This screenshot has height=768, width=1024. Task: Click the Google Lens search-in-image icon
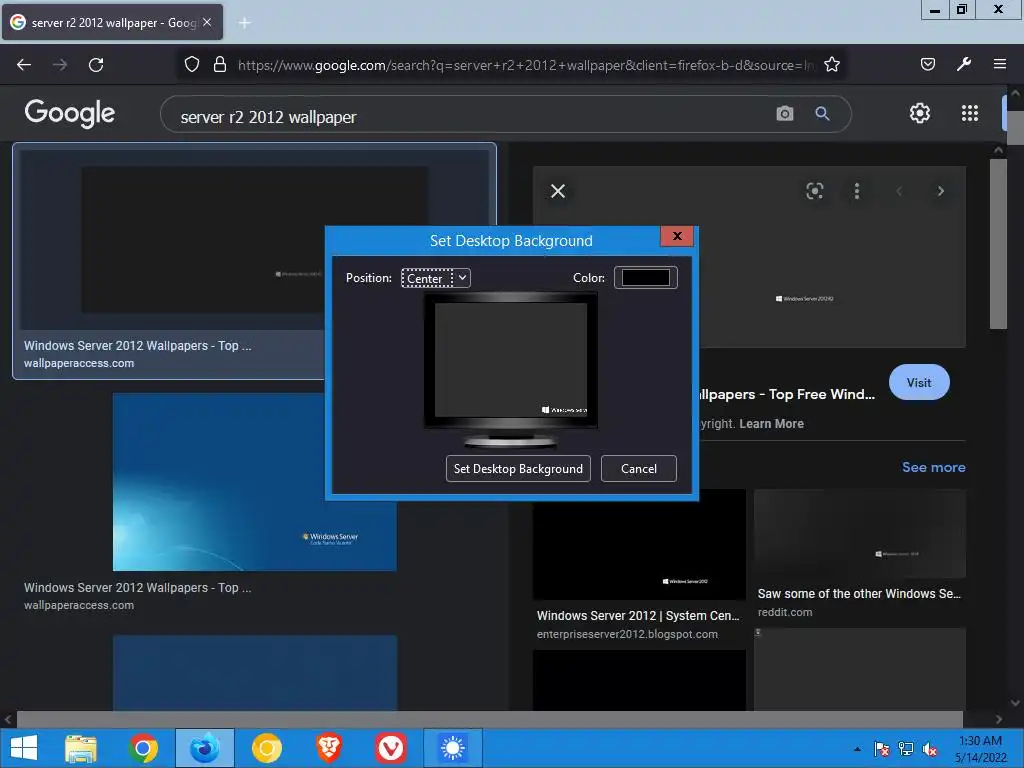click(x=814, y=191)
